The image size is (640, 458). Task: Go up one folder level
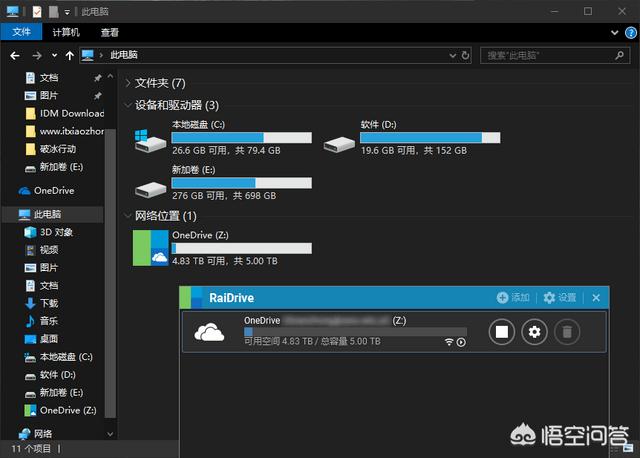[x=70, y=56]
